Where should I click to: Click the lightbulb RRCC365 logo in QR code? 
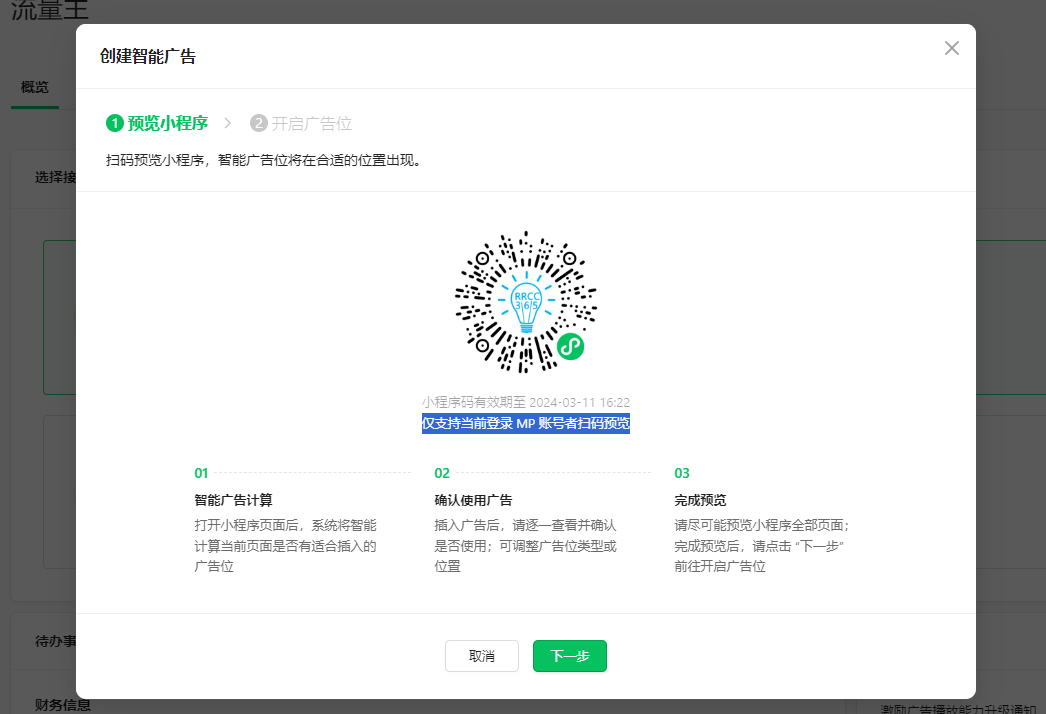[526, 302]
